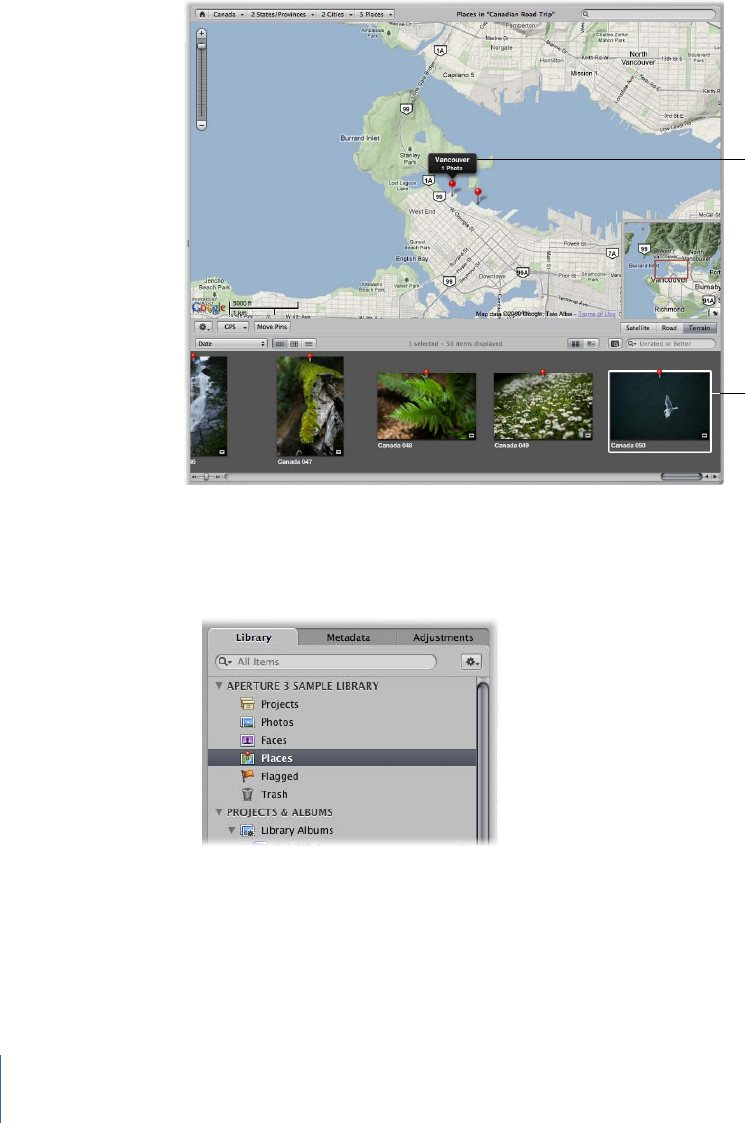
Task: Switch browser to List view
Action: pyautogui.click(x=309, y=344)
